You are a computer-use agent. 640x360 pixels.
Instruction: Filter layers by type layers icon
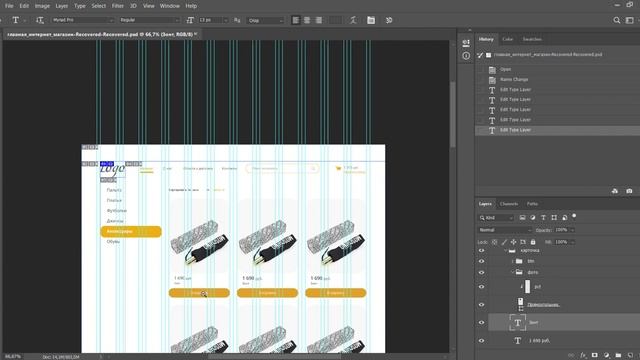[x=543, y=218]
